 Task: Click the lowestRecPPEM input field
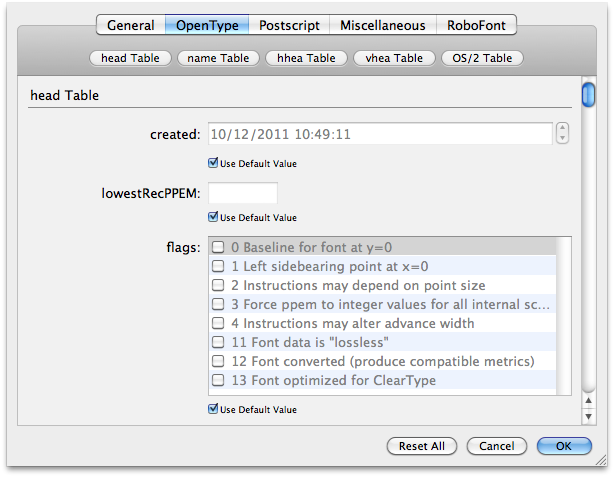click(x=243, y=193)
